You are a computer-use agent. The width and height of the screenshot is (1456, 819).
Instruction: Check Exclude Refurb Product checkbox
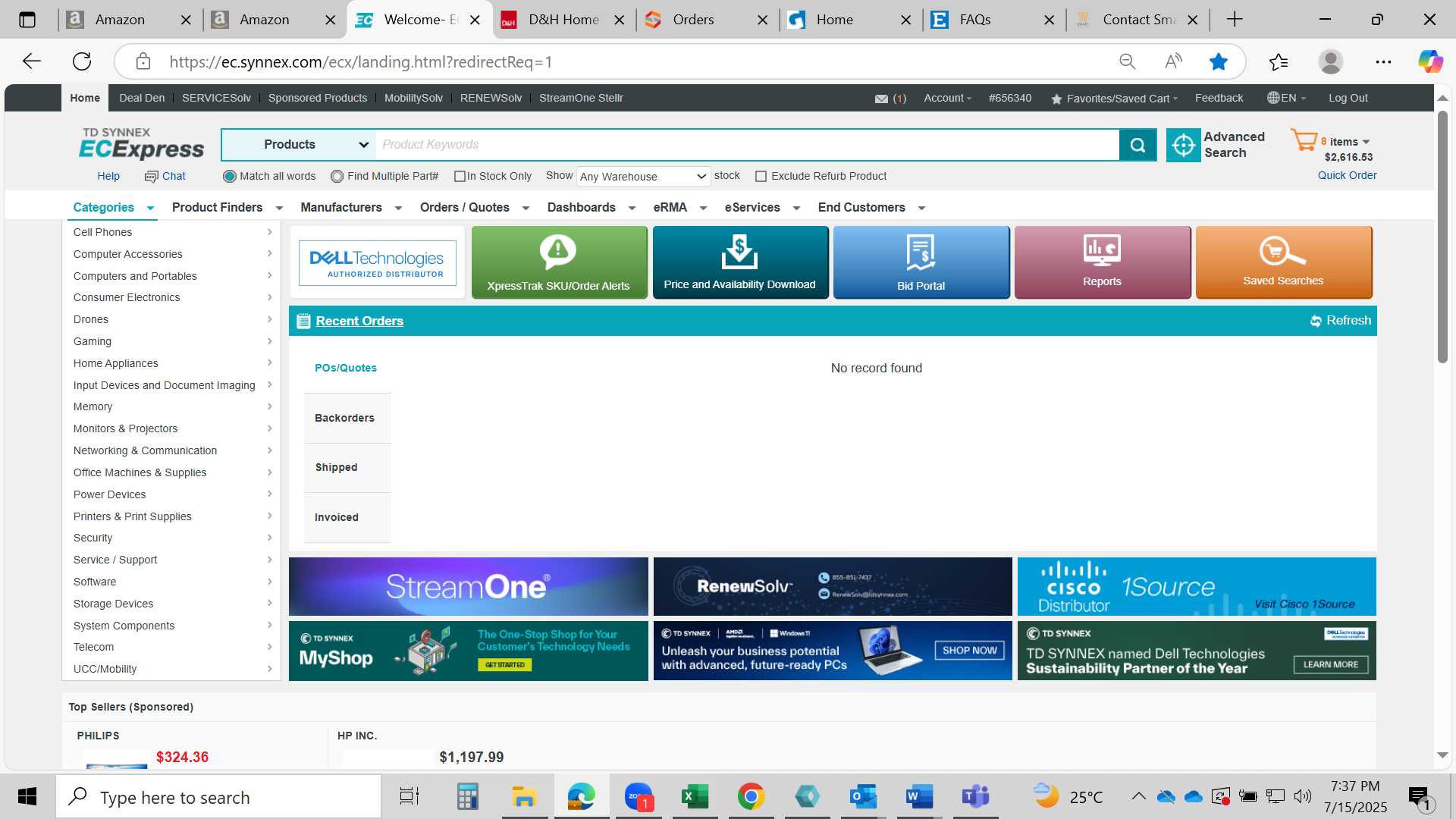(x=761, y=176)
